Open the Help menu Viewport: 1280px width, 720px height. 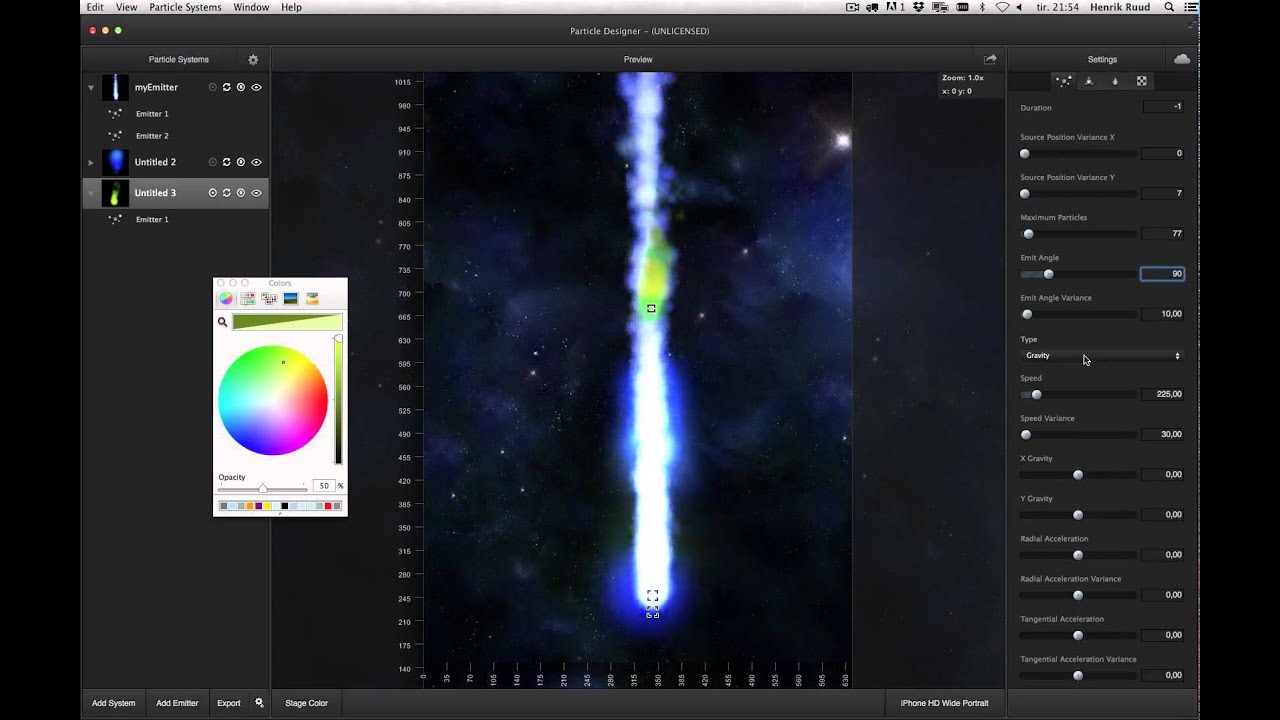(291, 7)
